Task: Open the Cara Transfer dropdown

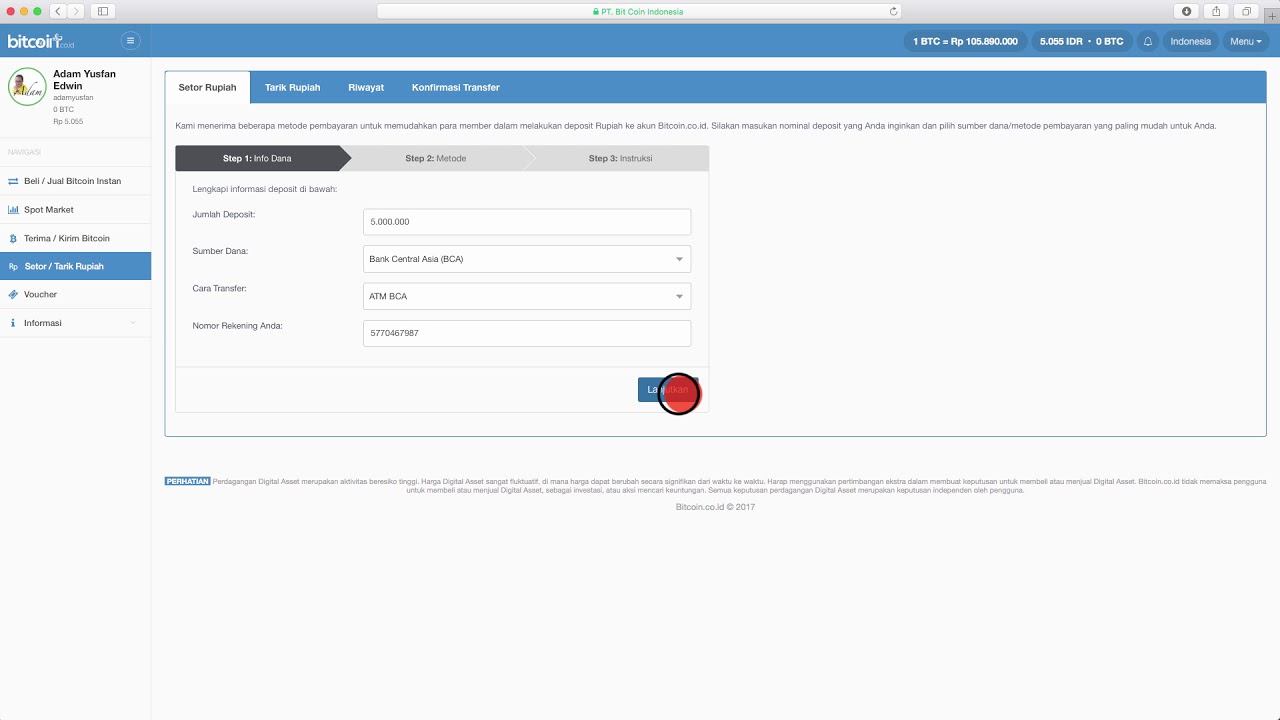Action: point(527,296)
